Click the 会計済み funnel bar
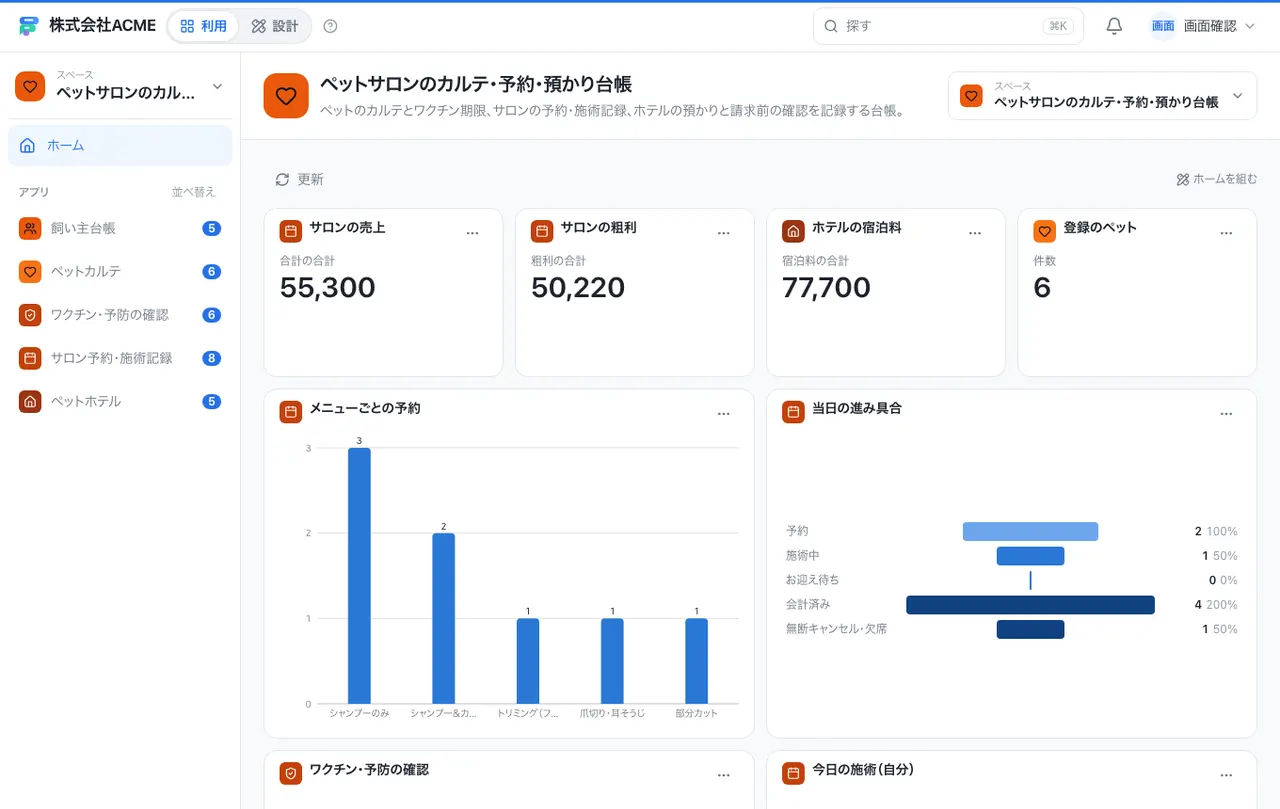Screen dimensions: 1280x809 click(x=1030, y=605)
